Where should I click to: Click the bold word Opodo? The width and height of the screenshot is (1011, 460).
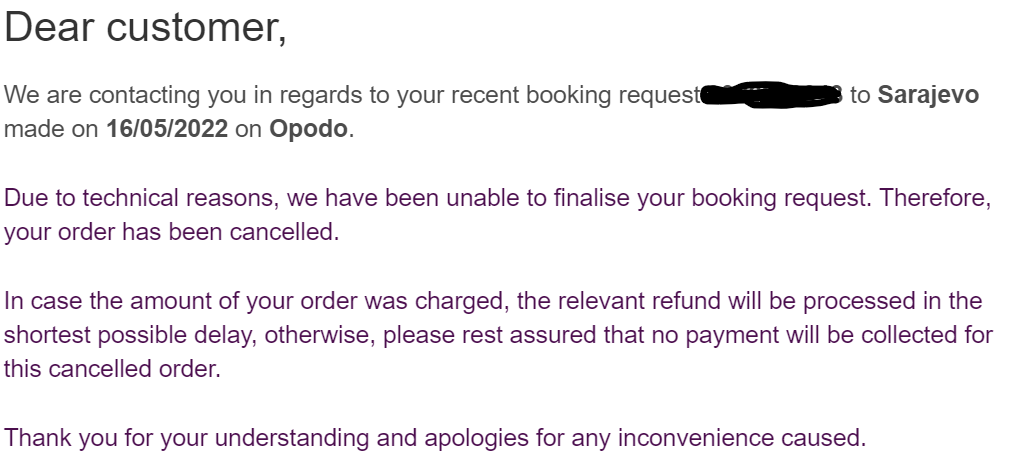[308, 129]
